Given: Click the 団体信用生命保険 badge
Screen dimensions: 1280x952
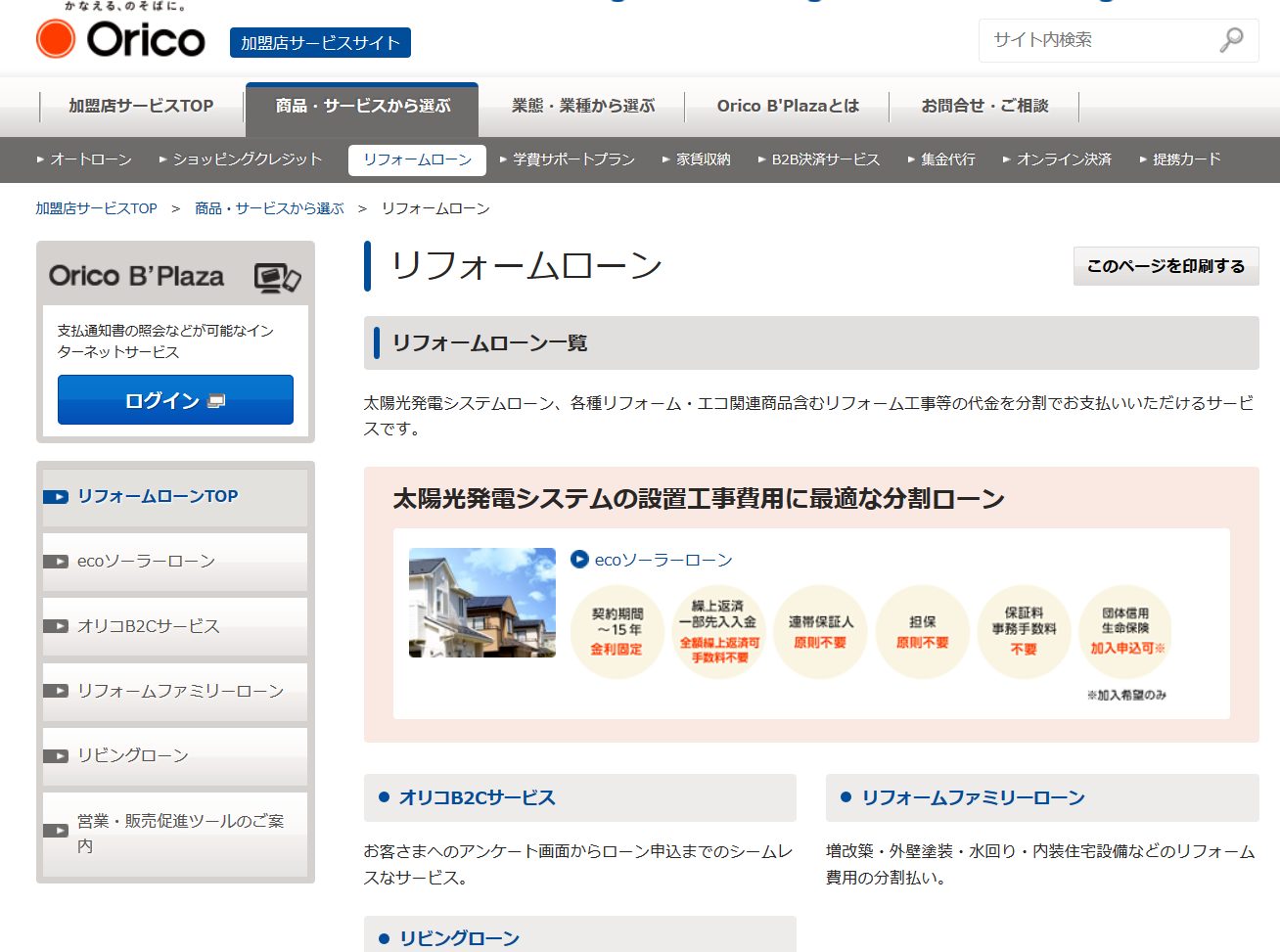Looking at the screenshot, I should coord(1125,632).
